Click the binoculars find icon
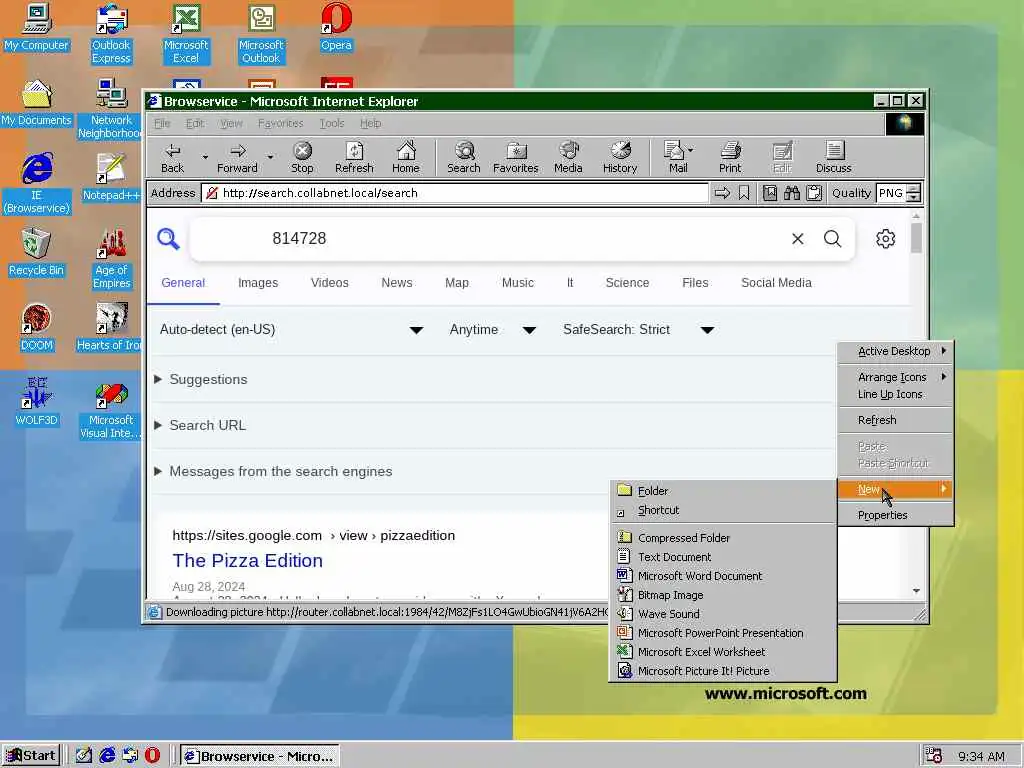The height and width of the screenshot is (768, 1024). point(792,193)
